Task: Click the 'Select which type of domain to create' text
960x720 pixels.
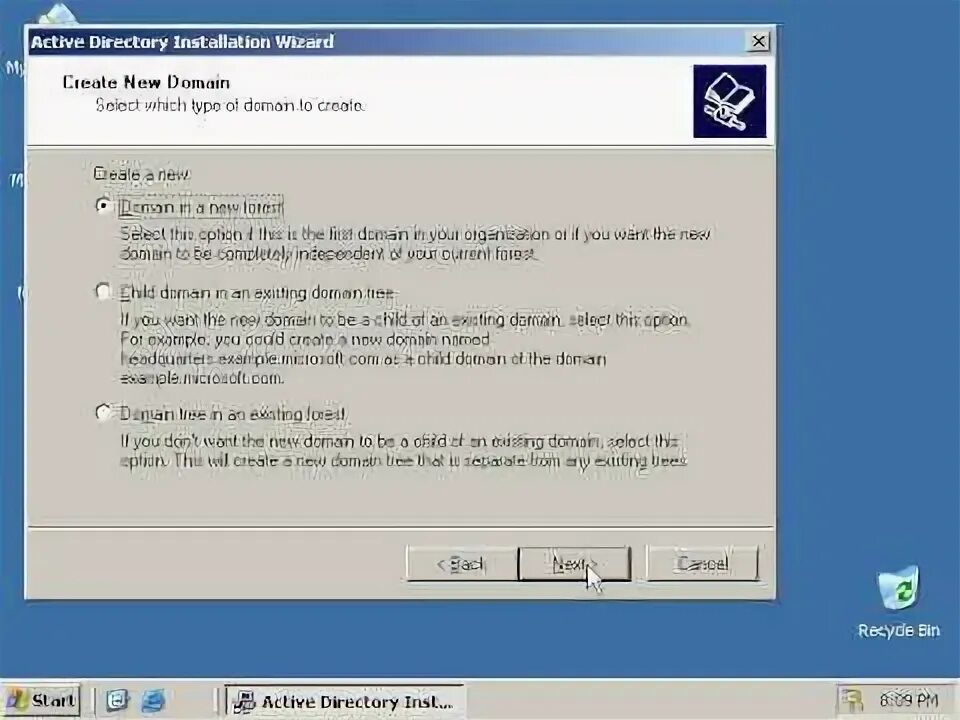Action: [230, 105]
